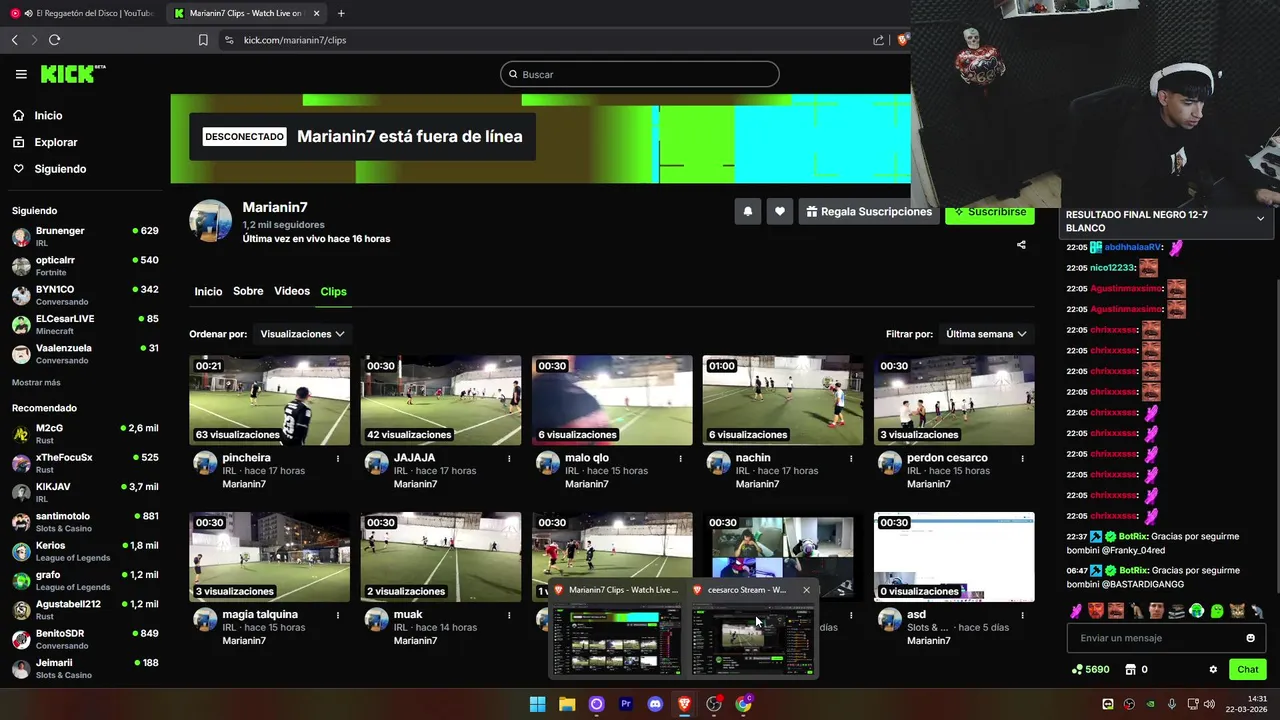Screen dimensions: 1280x720
Task: Open ELCesarLIVE channel in sidebar
Action: coord(85,324)
